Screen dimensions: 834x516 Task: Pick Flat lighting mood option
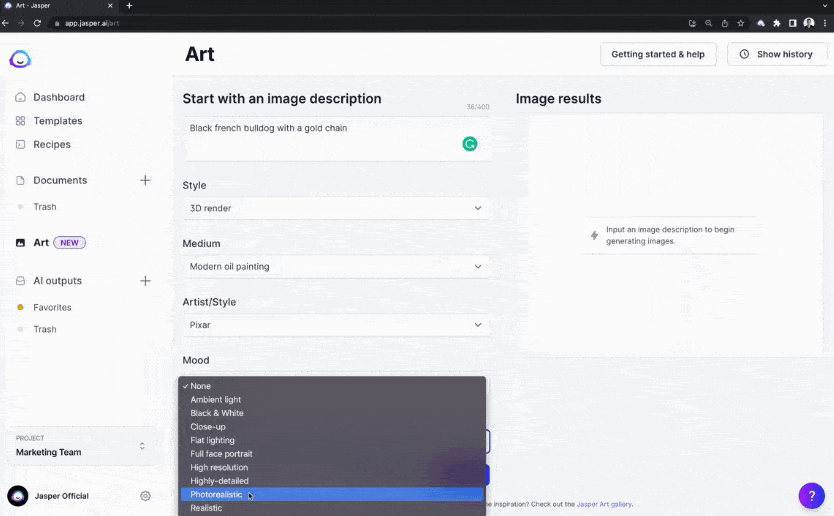[x=332, y=440]
